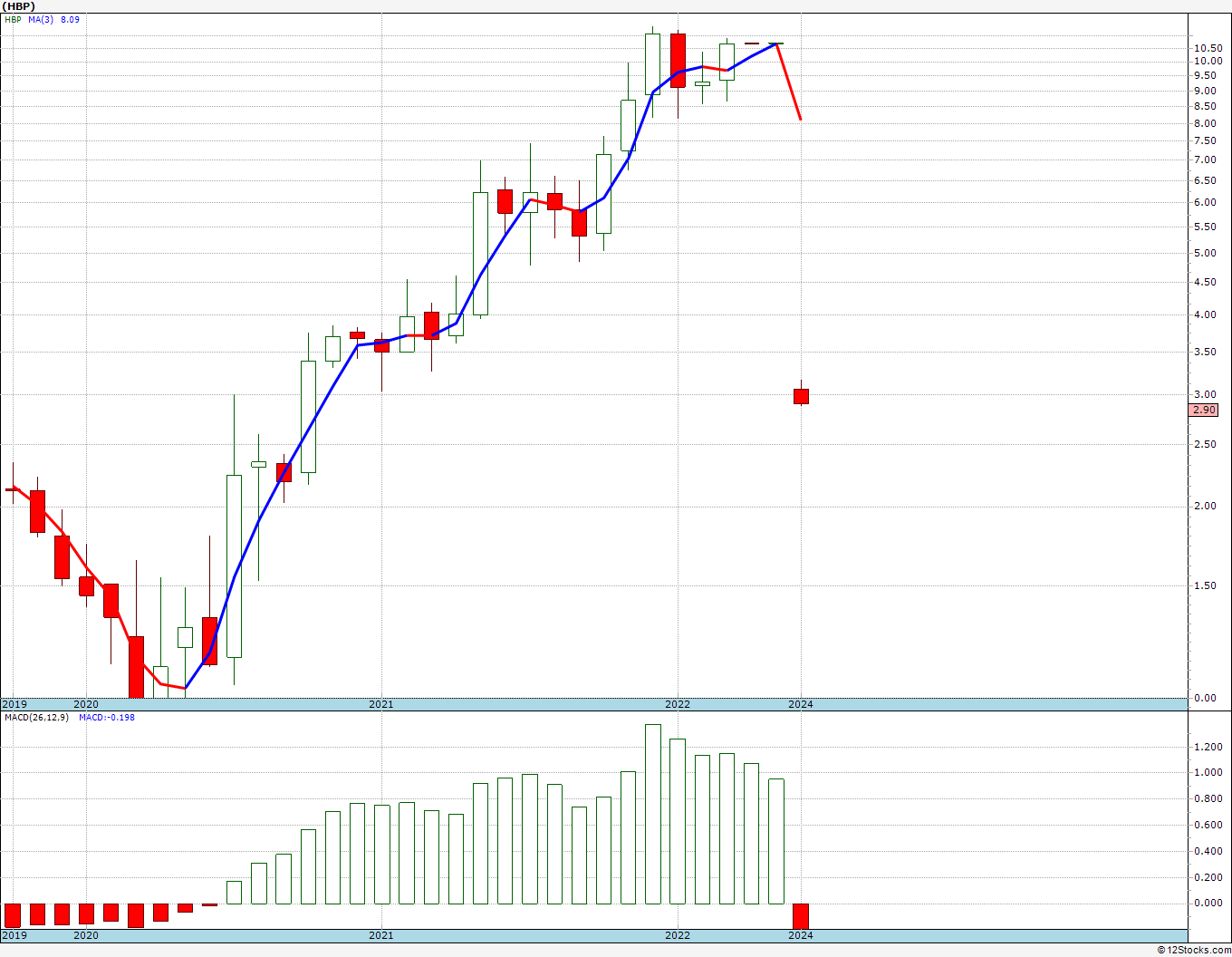Click the 1.50 price axis label
Image resolution: width=1232 pixels, height=957 pixels.
pos(1205,586)
